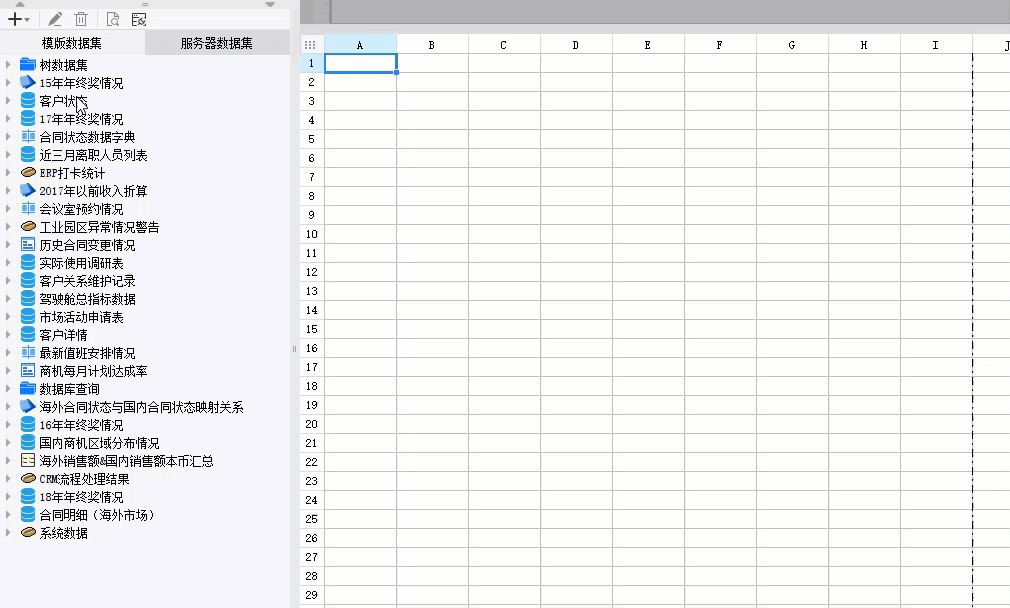The height and width of the screenshot is (608, 1010).
Task: Open the dropdown arrow beside the plus icon
Action: [x=27, y=21]
